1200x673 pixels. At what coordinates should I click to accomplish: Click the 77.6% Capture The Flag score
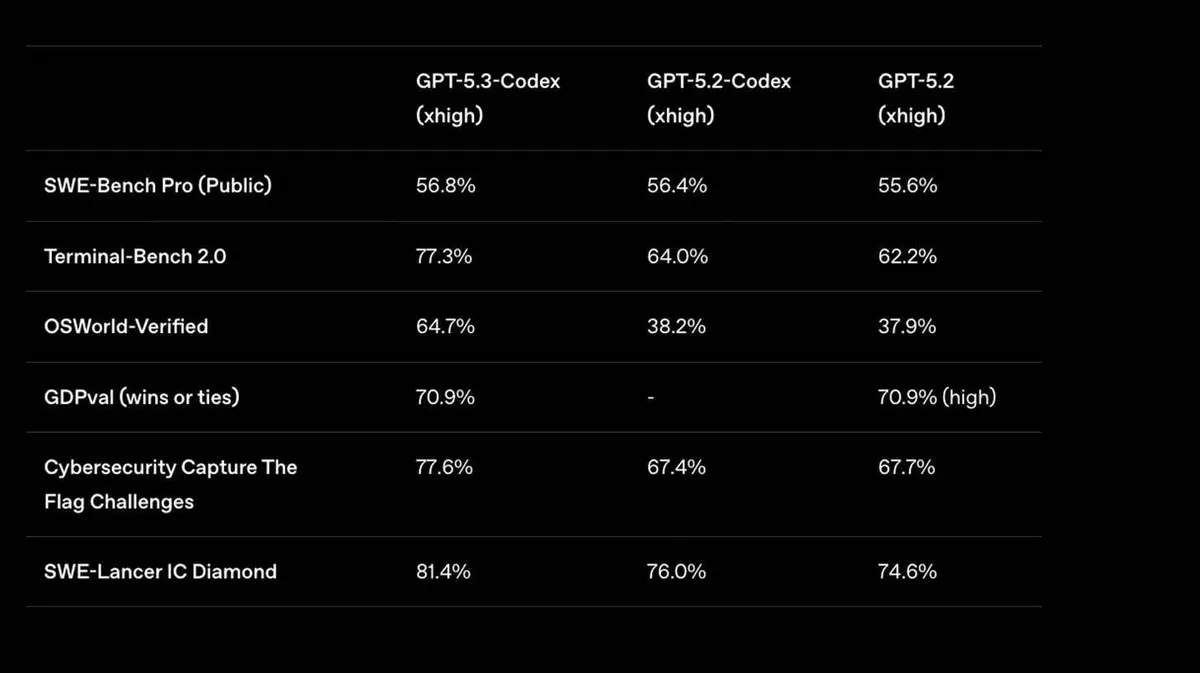coord(444,467)
